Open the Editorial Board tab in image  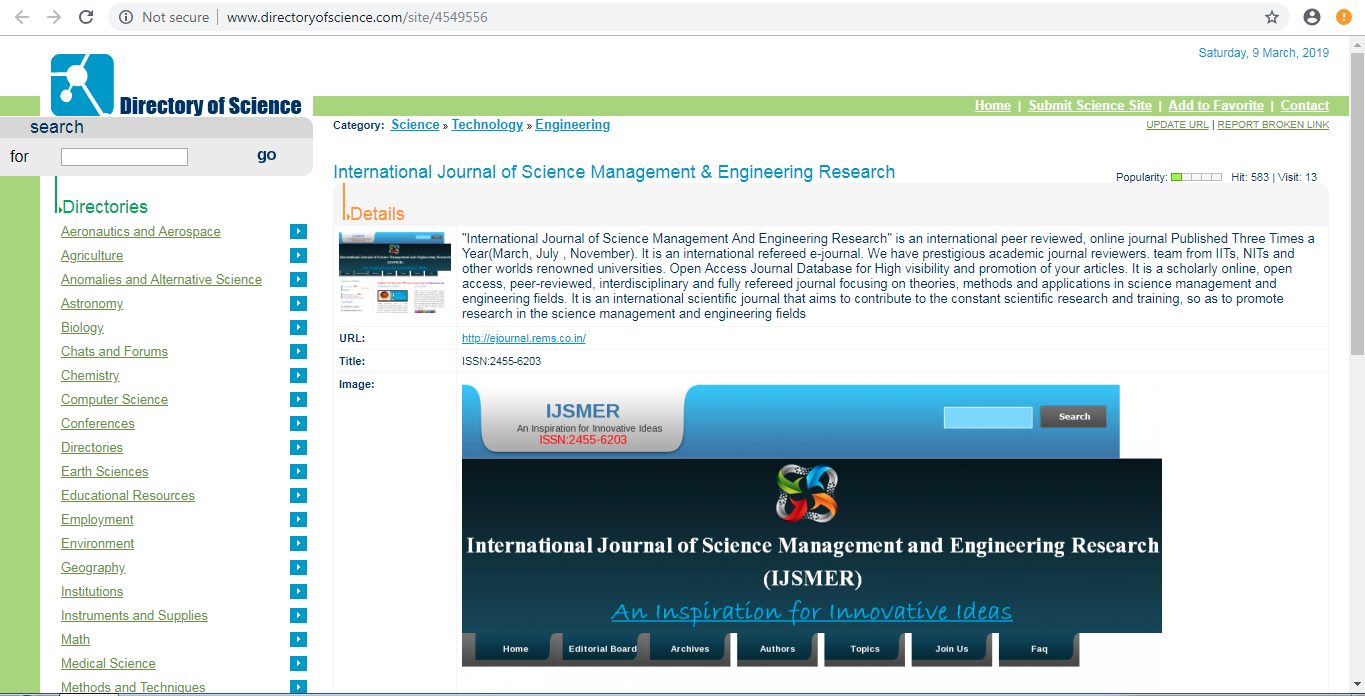(x=602, y=649)
